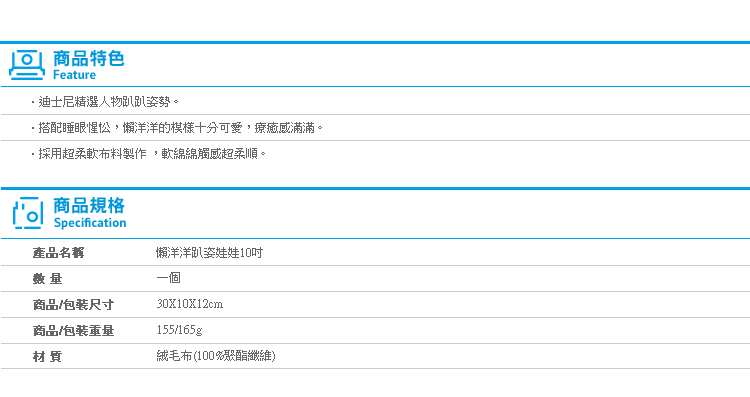Click the quantity value 一個
Screen dimensions: 750x397
(168, 278)
